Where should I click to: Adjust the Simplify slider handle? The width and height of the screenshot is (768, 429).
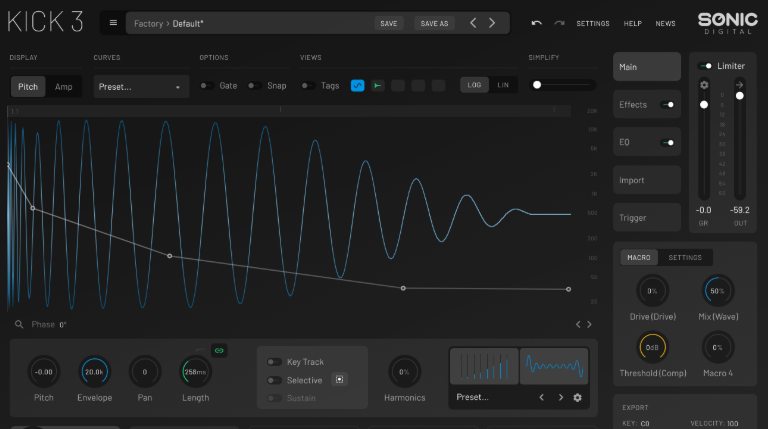pos(537,86)
